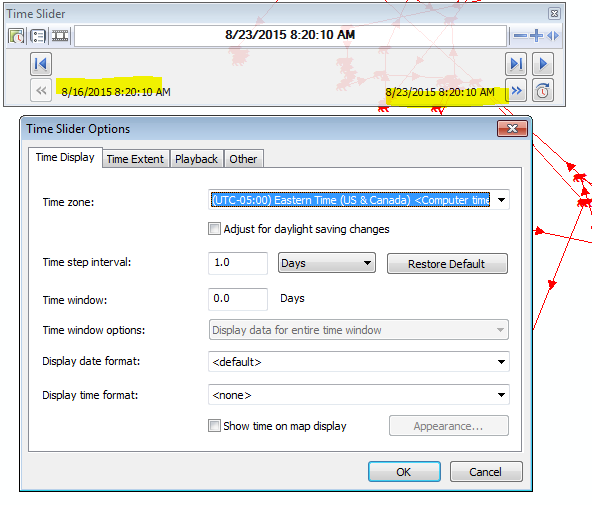The image size is (592, 505).
Task: Open the Time zone dropdown
Action: pos(501,200)
